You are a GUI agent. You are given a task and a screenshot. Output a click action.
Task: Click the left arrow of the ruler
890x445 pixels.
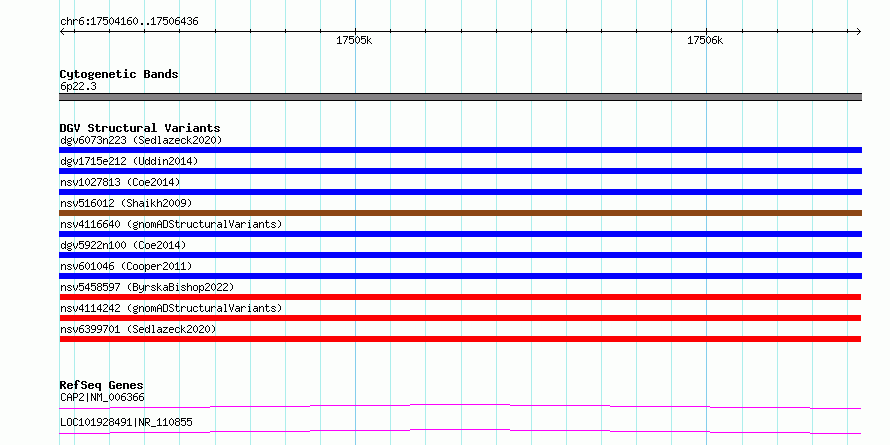63,31
